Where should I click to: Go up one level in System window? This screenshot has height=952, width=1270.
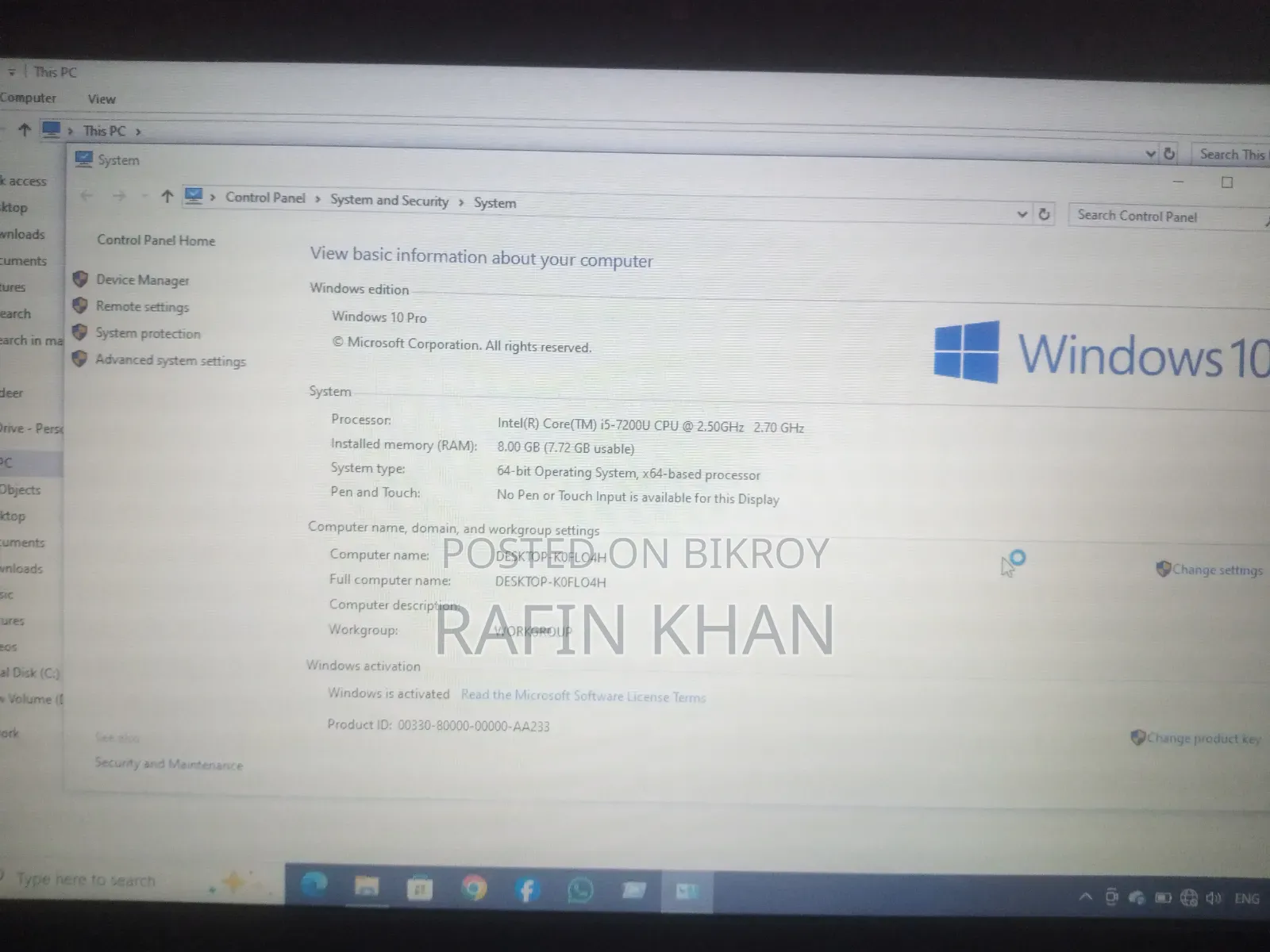(167, 196)
